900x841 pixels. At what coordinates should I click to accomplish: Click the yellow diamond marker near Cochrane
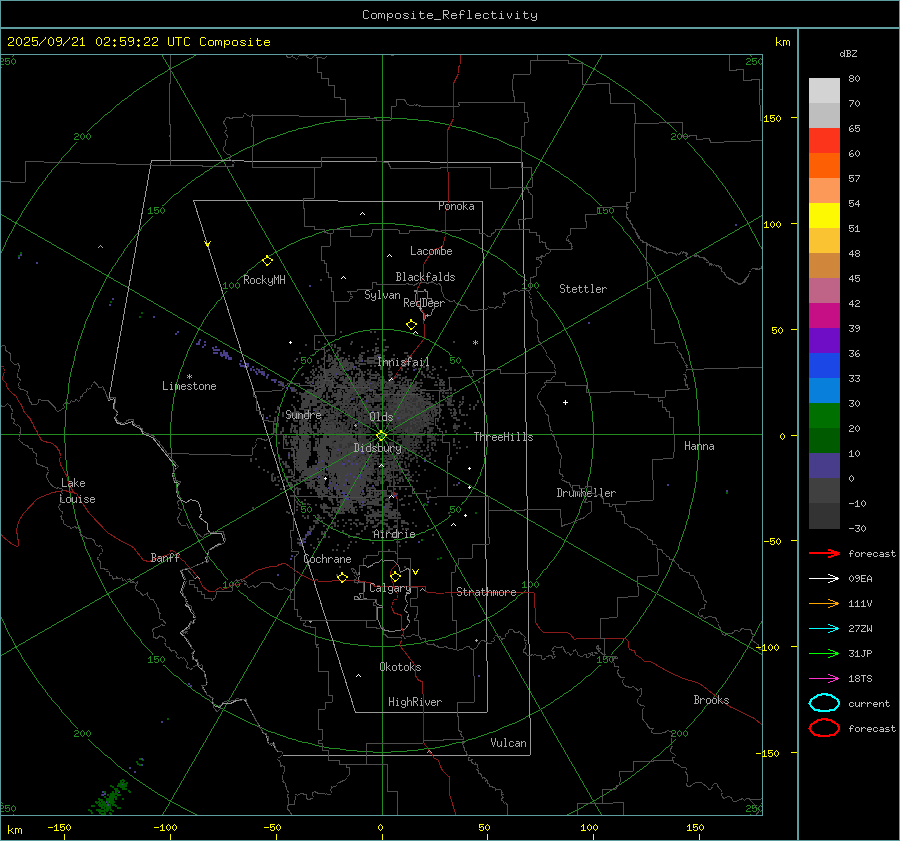(342, 578)
